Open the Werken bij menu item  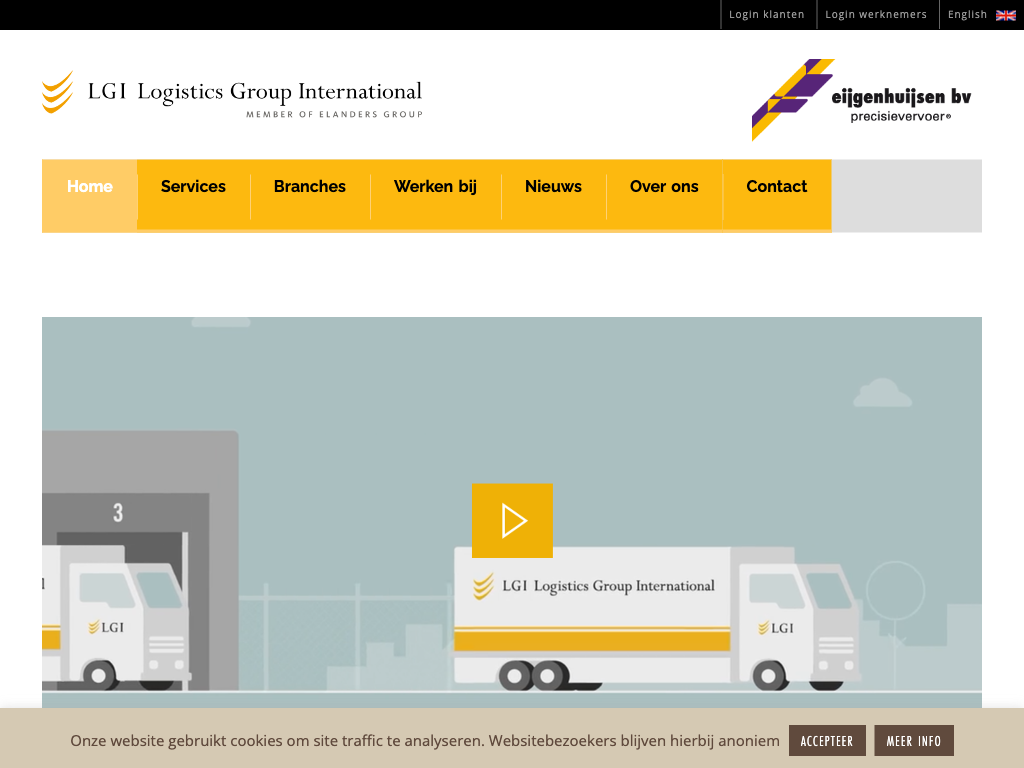pyautogui.click(x=435, y=187)
